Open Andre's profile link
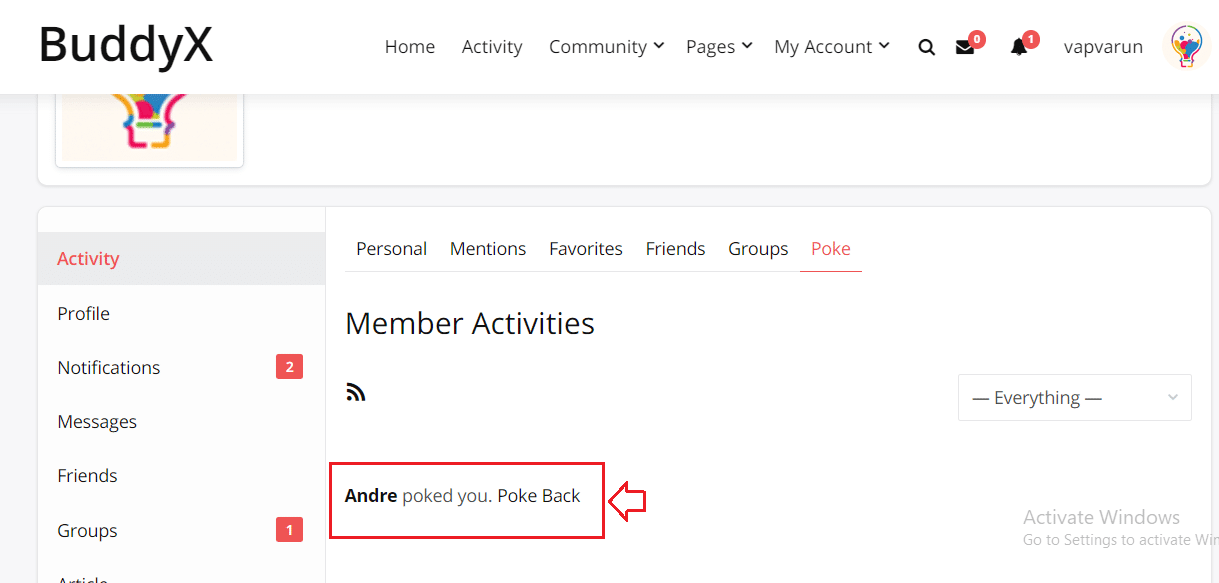The width and height of the screenshot is (1219, 583). (369, 495)
